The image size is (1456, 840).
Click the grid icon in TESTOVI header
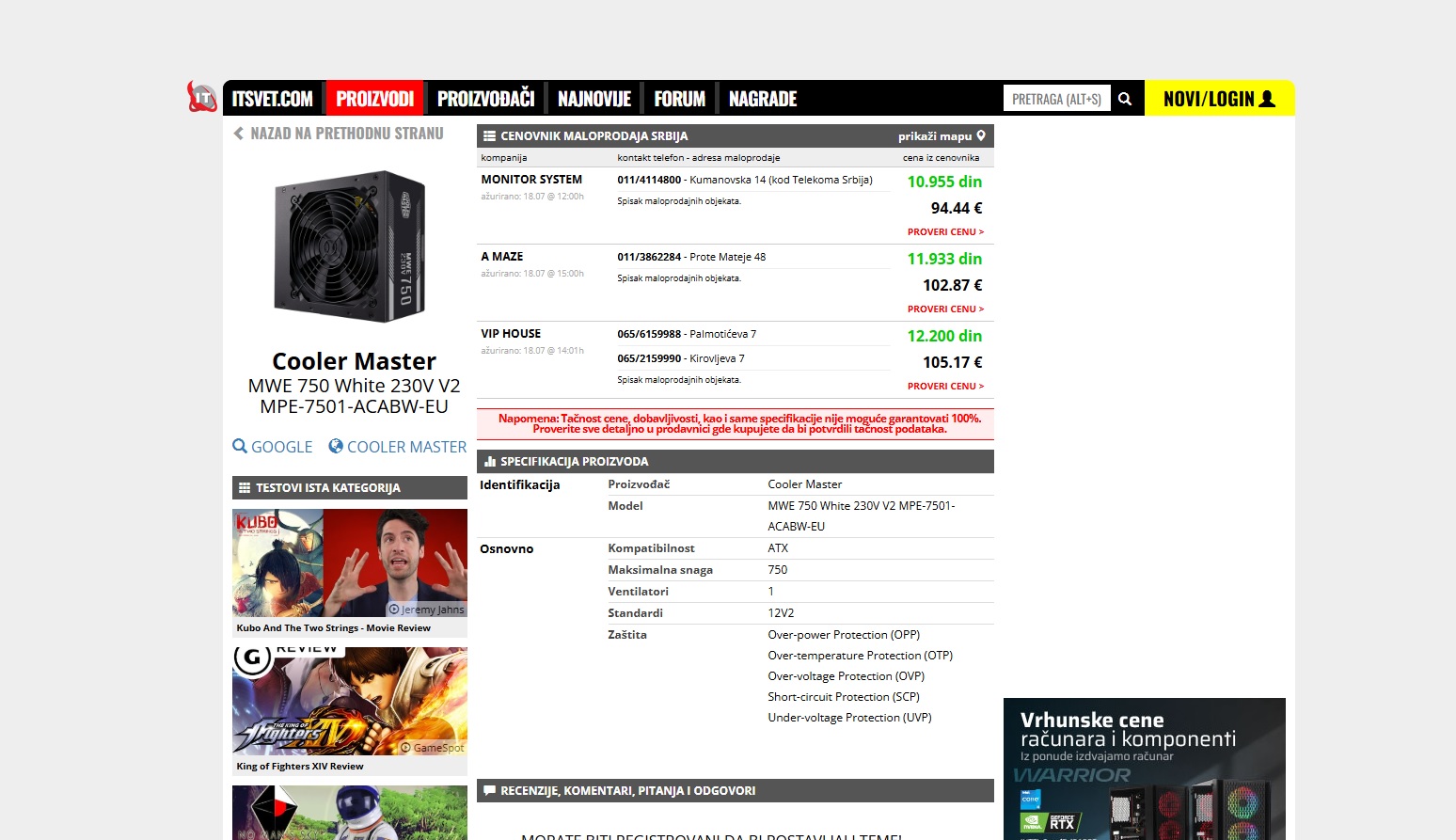point(245,488)
